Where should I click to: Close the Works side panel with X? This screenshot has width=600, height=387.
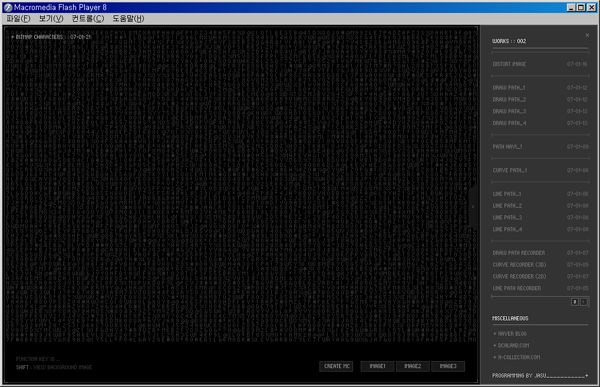point(587,36)
